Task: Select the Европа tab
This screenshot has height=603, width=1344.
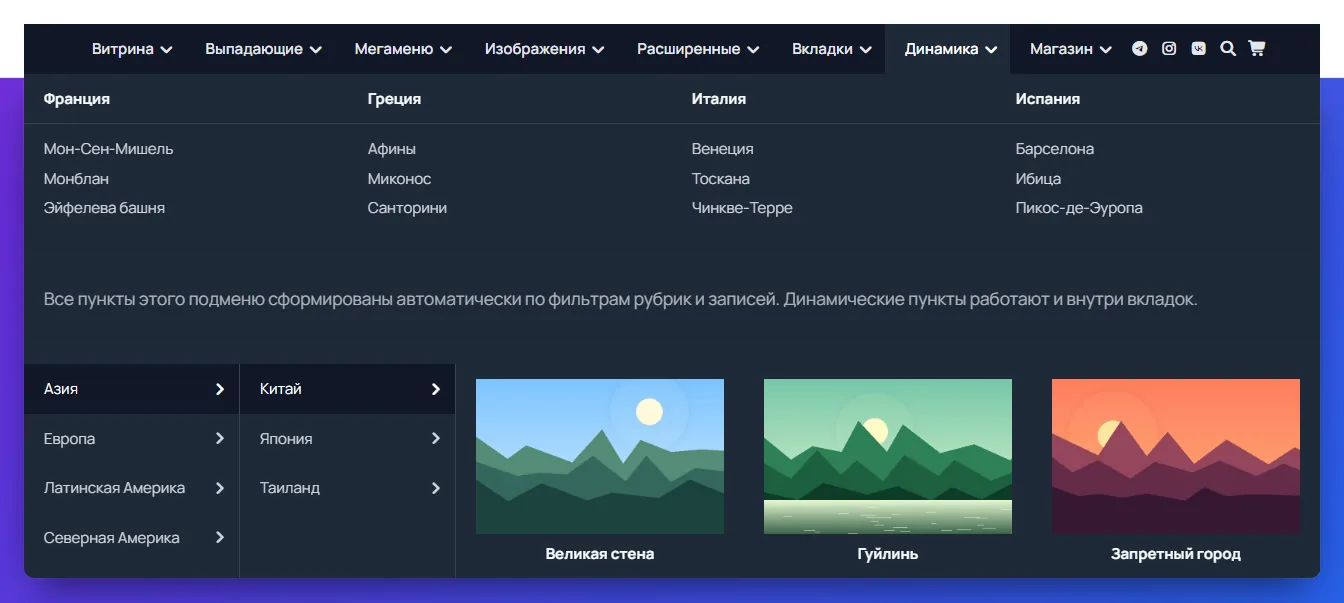Action: tap(132, 438)
